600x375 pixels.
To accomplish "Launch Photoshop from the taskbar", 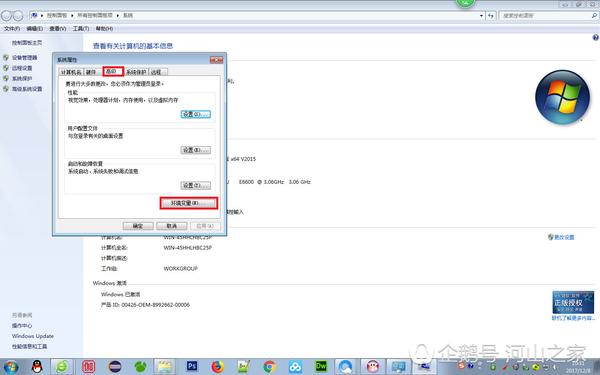I will click(x=192, y=367).
